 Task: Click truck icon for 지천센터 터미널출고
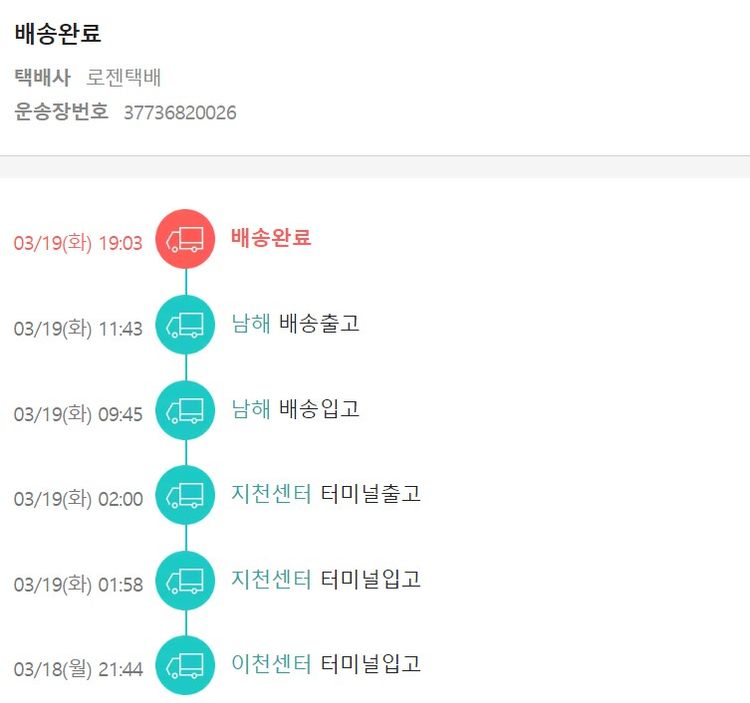pyautogui.click(x=185, y=494)
